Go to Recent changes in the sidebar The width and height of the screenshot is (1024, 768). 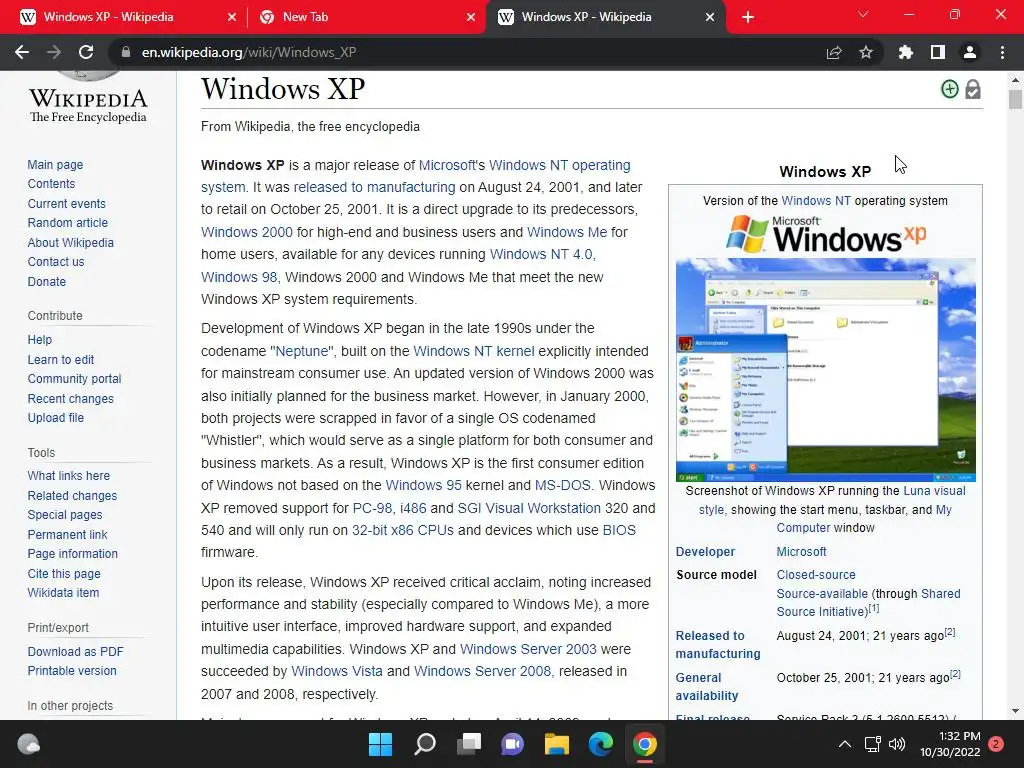(x=71, y=398)
